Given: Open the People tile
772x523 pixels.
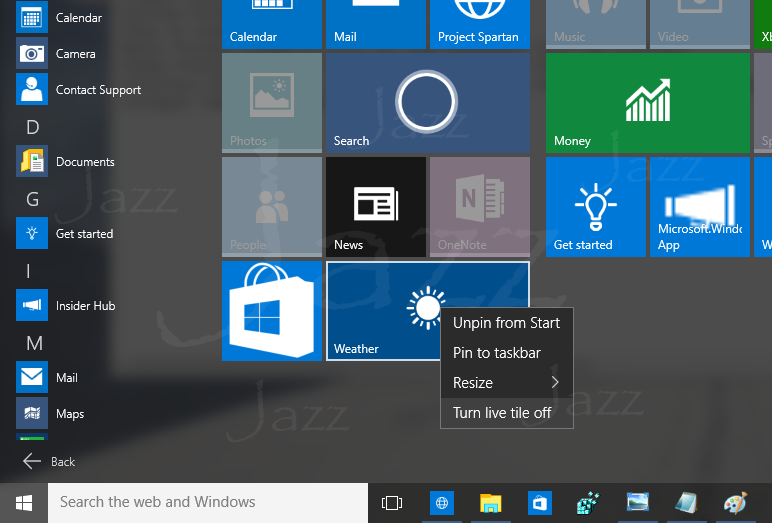Looking at the screenshot, I should point(272,207).
